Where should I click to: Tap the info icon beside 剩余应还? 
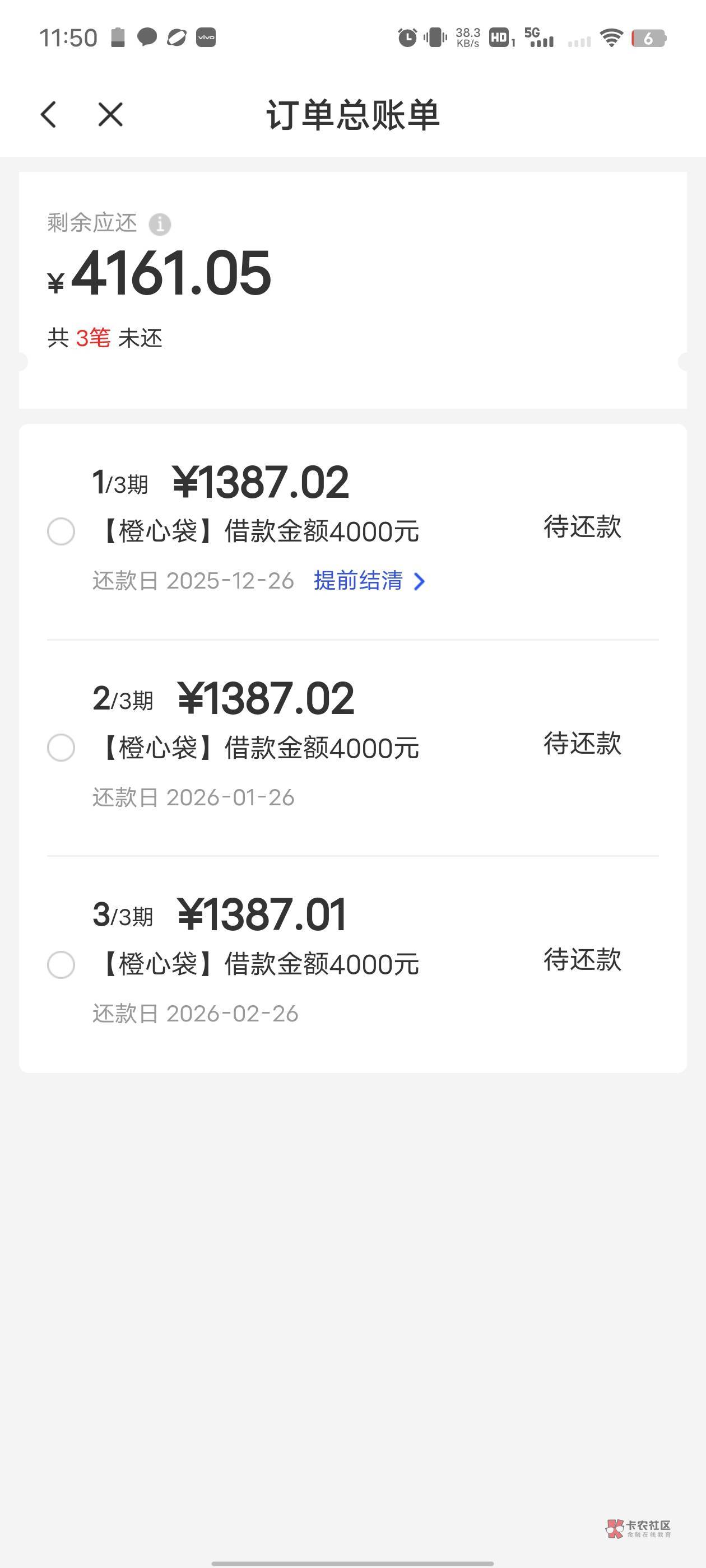[160, 224]
